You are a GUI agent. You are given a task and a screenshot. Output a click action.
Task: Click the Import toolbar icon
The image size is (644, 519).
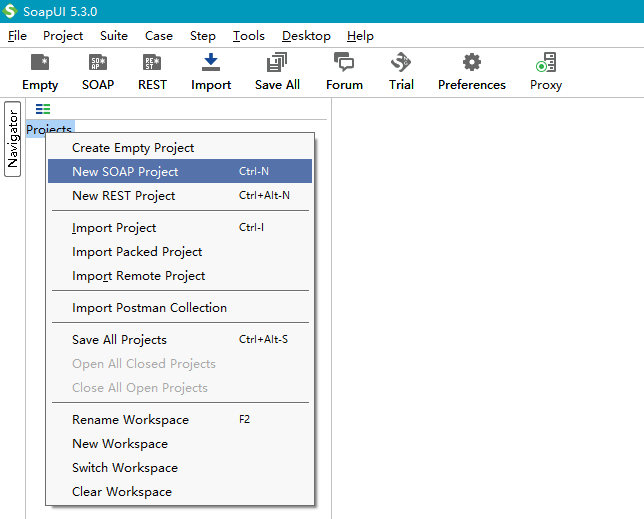(x=211, y=62)
